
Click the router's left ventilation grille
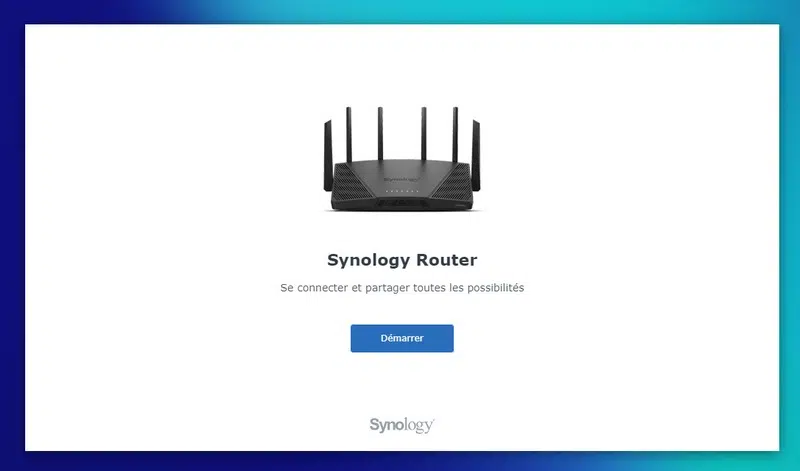351,183
